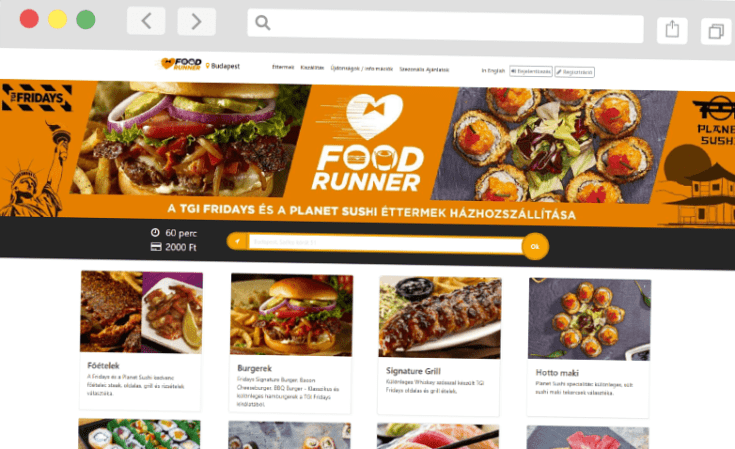Open the browser share icon

[672, 30]
